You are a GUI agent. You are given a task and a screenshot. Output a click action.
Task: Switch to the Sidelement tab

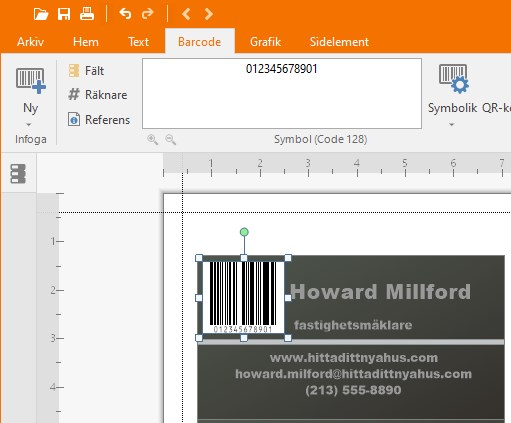click(339, 42)
